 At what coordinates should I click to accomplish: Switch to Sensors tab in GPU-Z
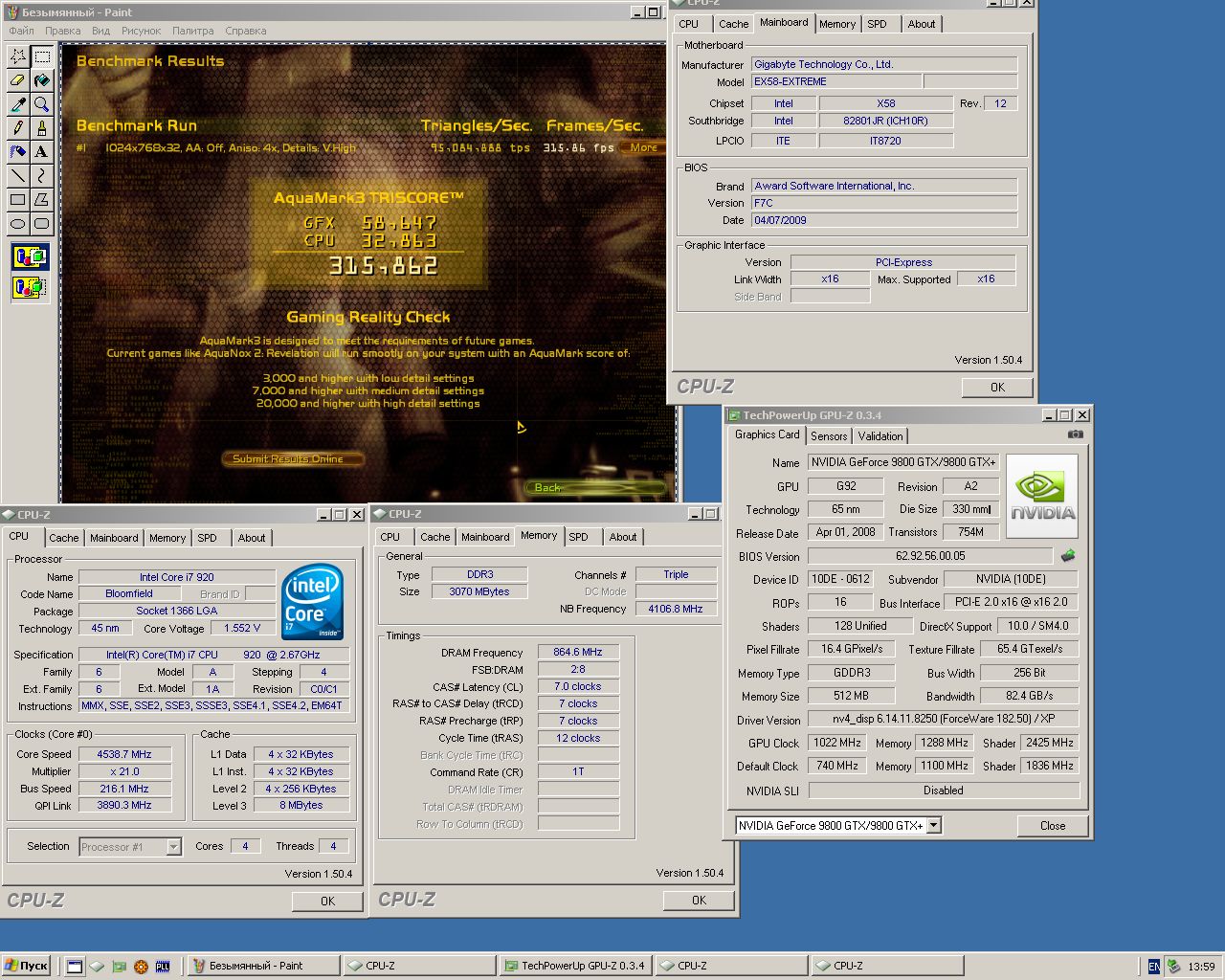coord(829,436)
